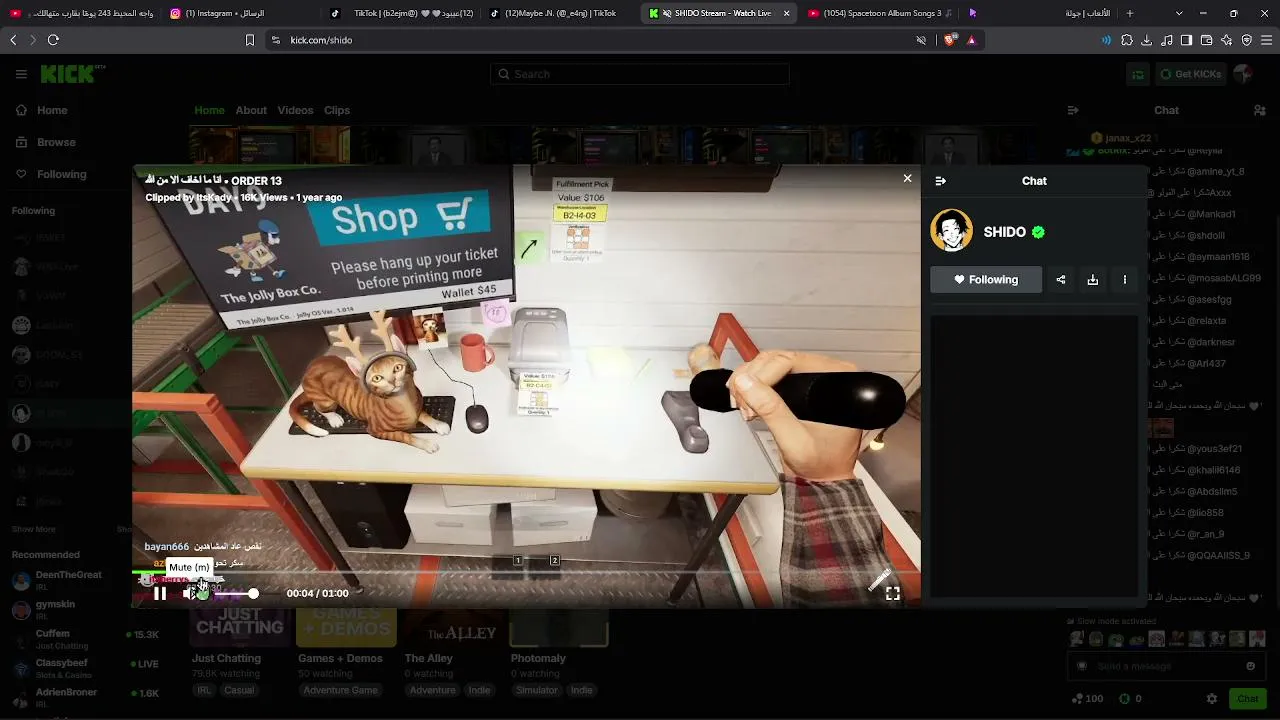Open the Leo AI sparkle icon
This screenshot has height=720, width=1280.
click(1227, 40)
